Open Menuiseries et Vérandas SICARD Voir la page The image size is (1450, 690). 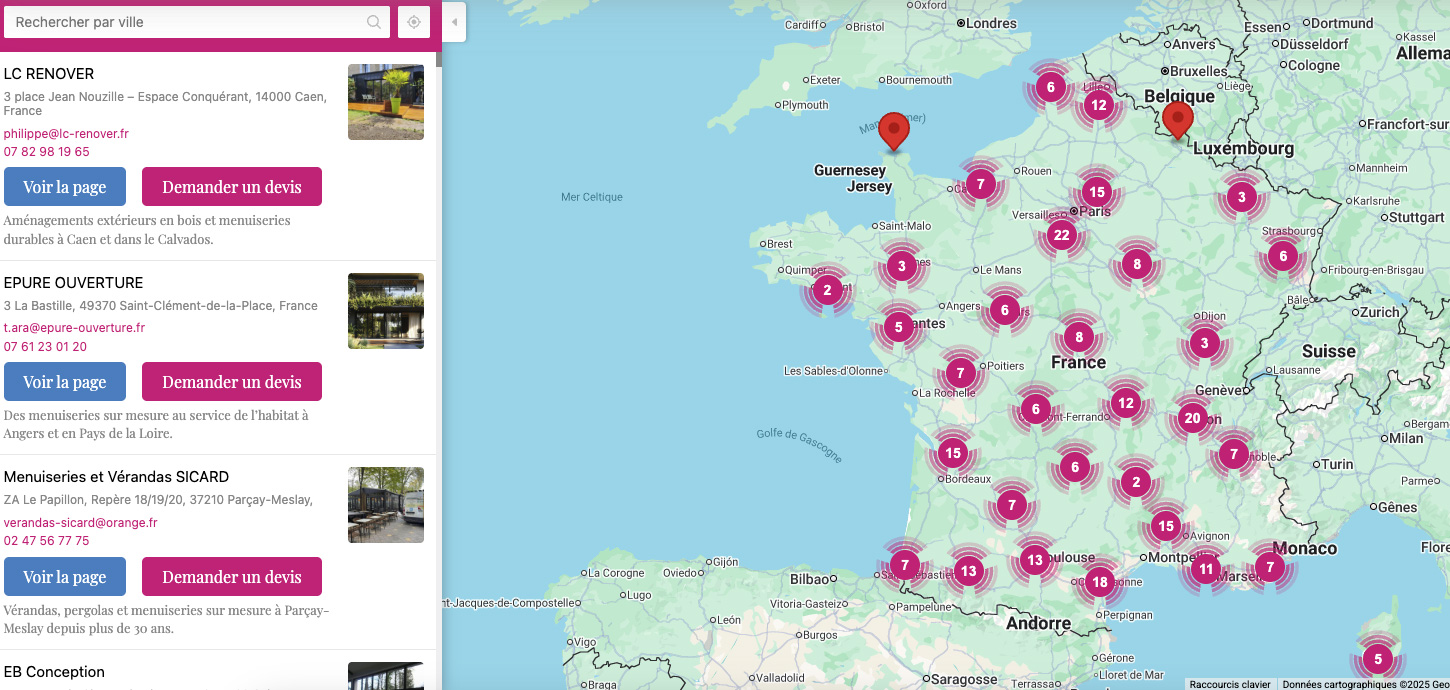coord(65,577)
